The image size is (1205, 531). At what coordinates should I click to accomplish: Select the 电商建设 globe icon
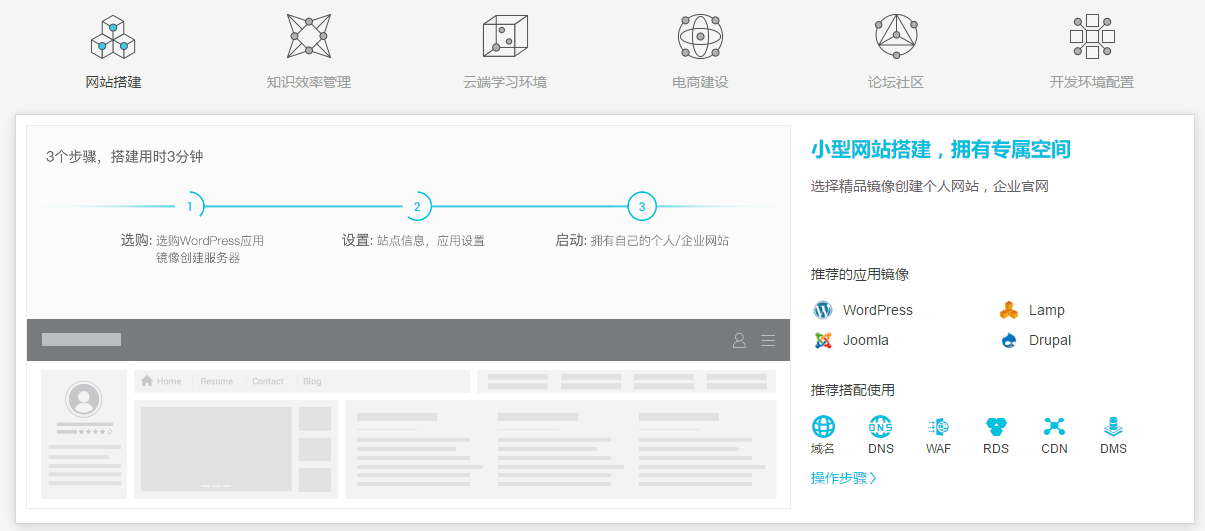click(700, 37)
